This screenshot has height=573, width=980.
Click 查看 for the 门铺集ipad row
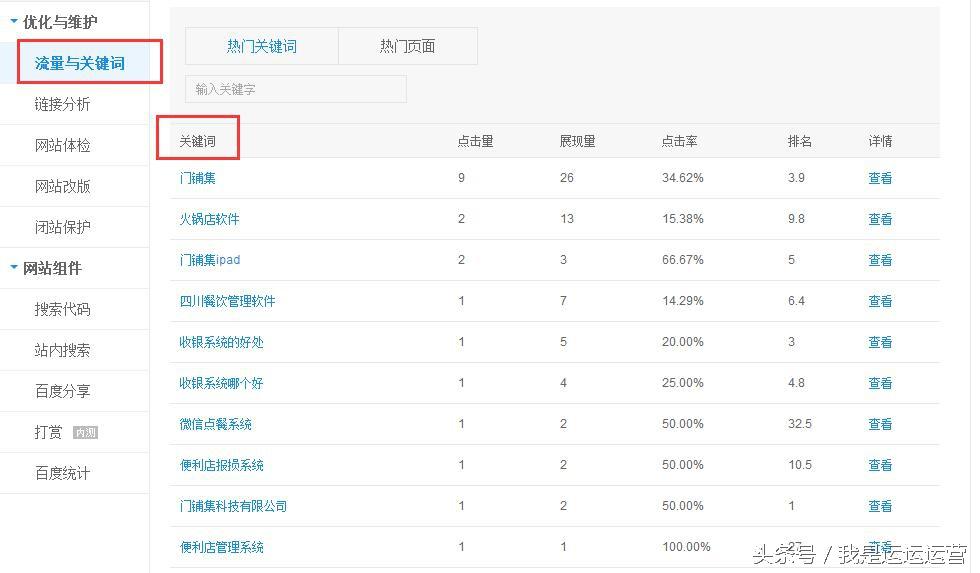pyautogui.click(x=880, y=260)
